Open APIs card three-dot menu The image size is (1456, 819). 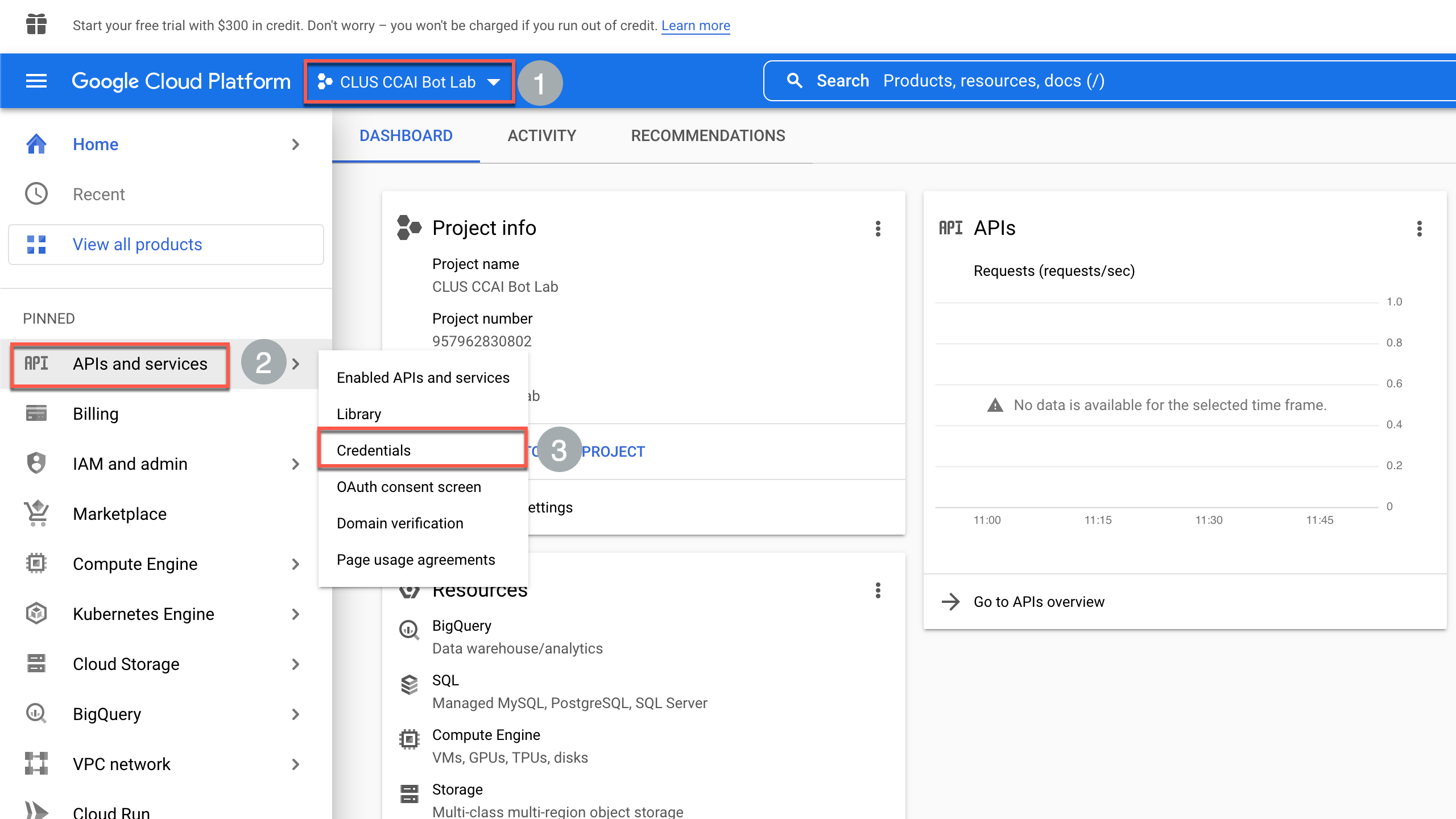pyautogui.click(x=1420, y=229)
